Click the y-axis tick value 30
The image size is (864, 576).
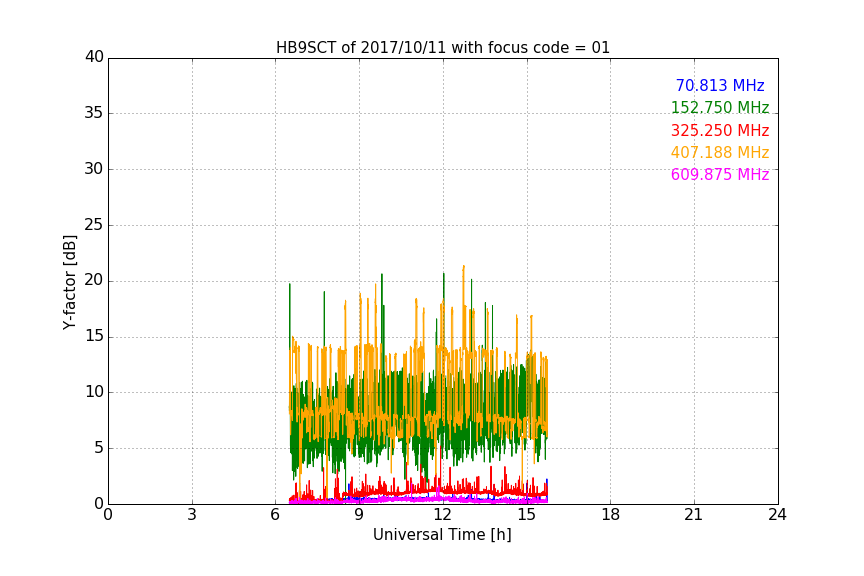(94, 169)
